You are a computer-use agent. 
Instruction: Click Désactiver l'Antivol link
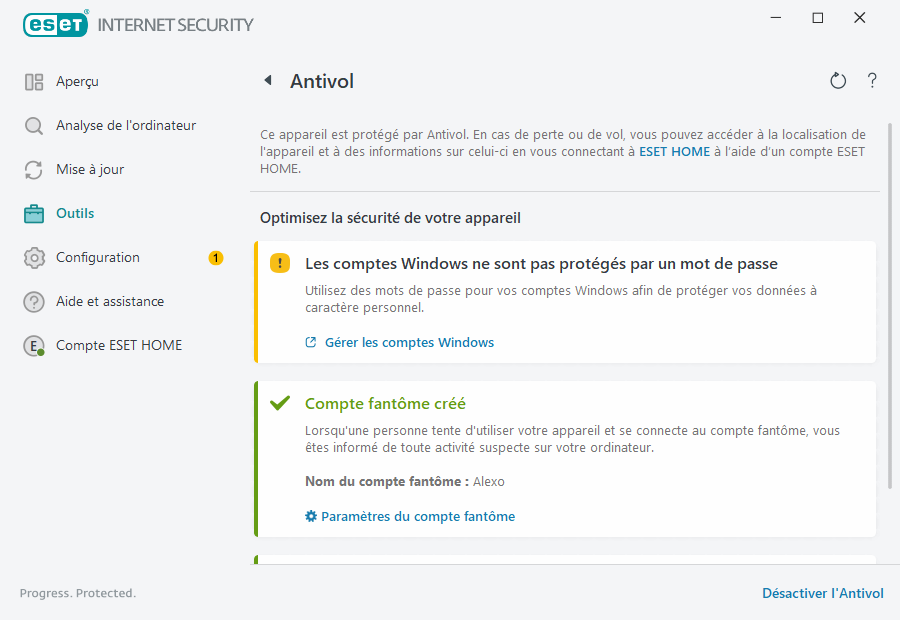pyautogui.click(x=822, y=594)
